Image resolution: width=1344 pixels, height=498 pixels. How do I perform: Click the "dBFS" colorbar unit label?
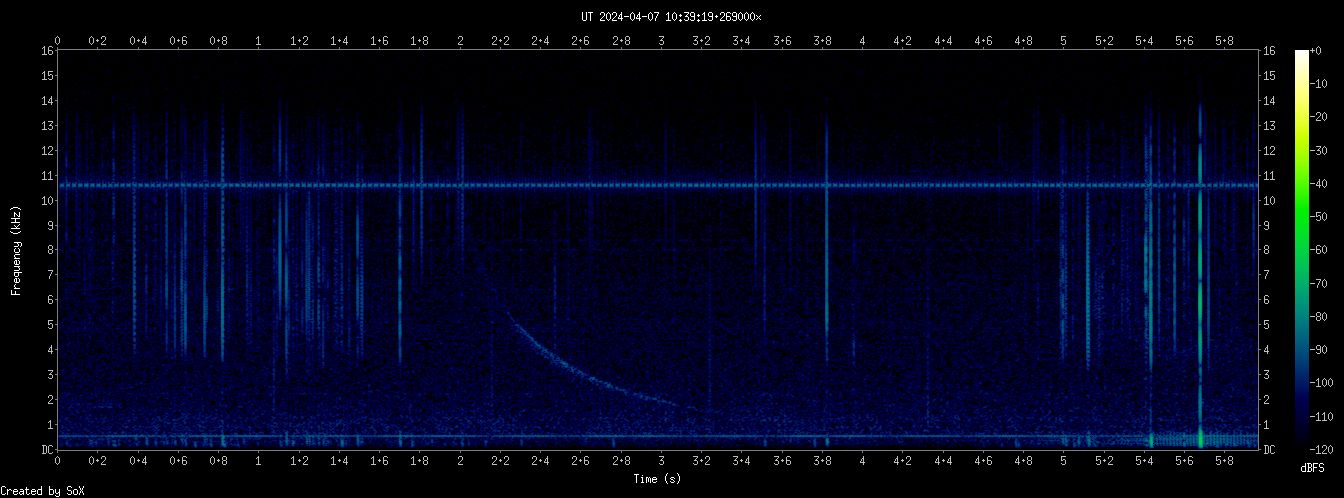pos(1312,468)
